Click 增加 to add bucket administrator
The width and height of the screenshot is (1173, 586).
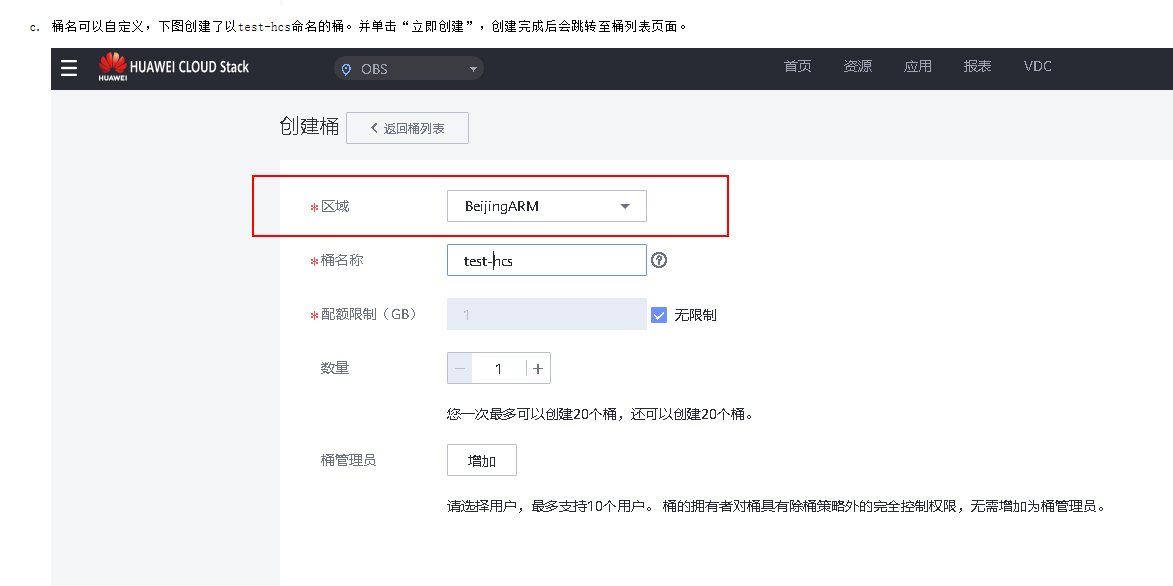click(x=481, y=460)
